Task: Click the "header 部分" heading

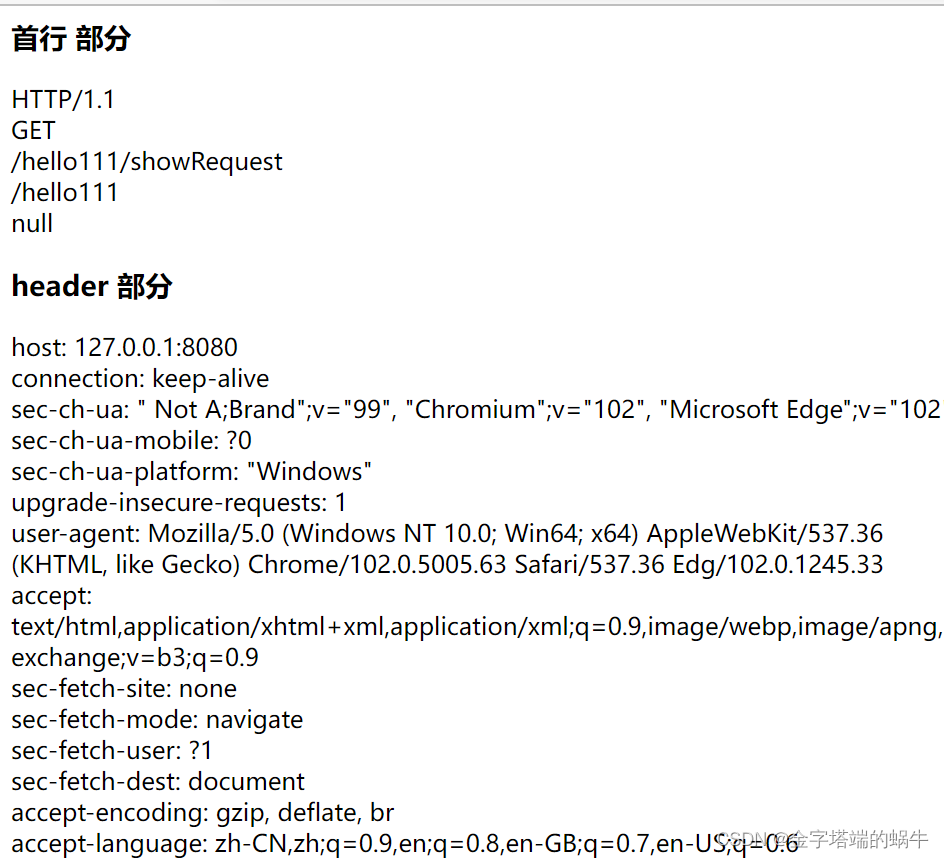Action: coord(92,287)
